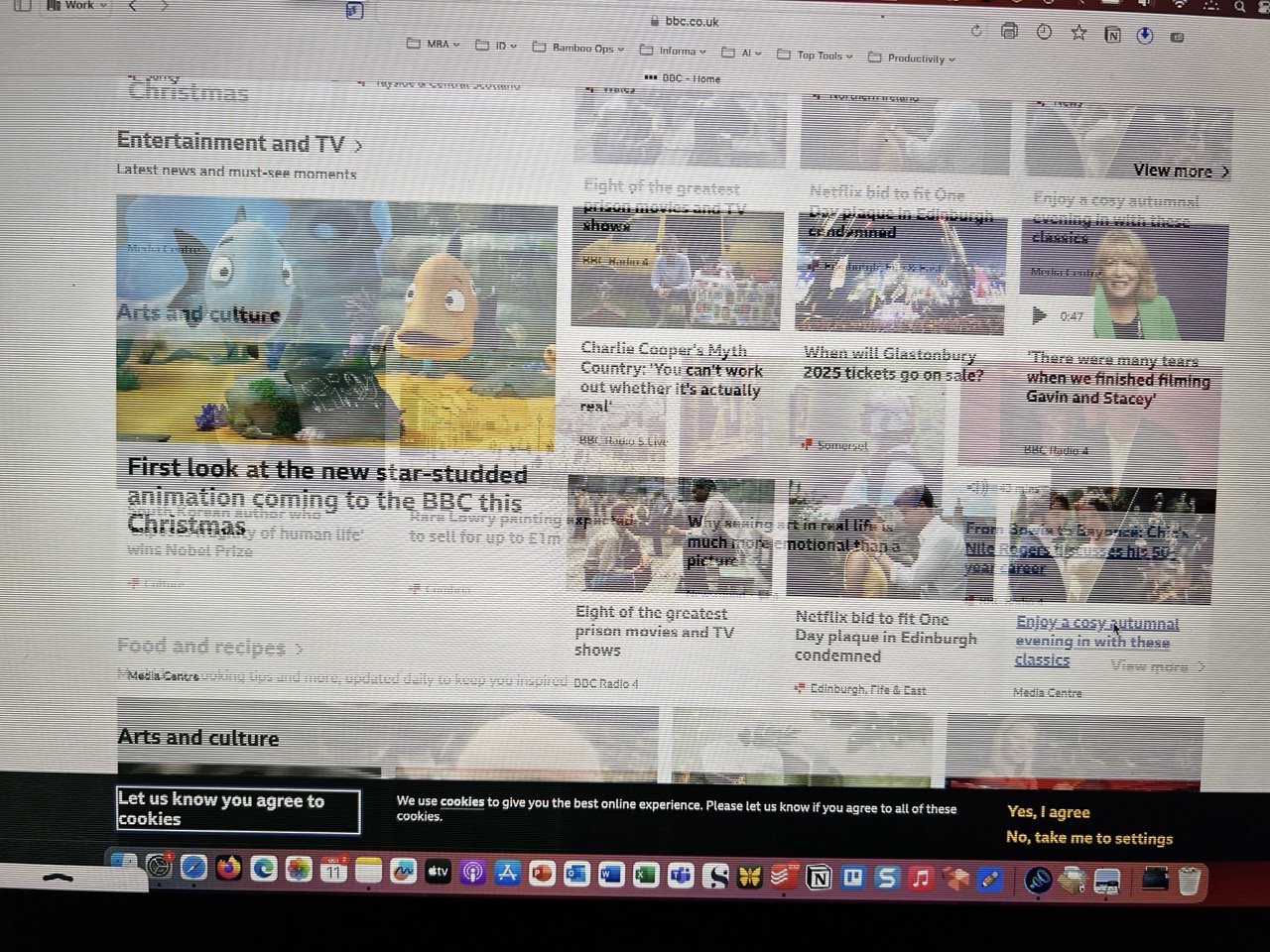Launch the Music app from the dock
Image resolution: width=1270 pixels, height=952 pixels.
[x=922, y=880]
